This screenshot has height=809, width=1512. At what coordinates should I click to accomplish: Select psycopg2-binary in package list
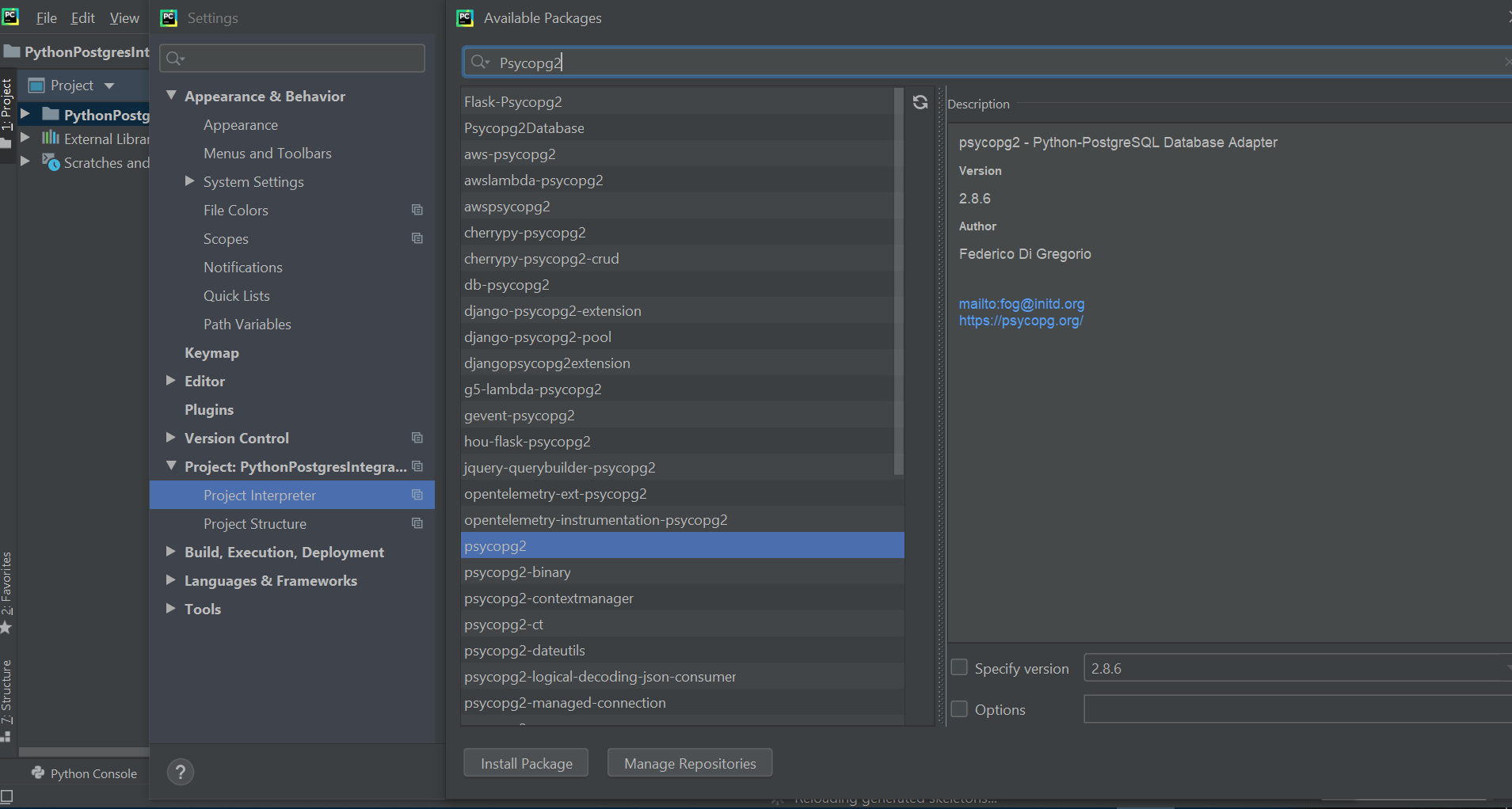tap(517, 572)
